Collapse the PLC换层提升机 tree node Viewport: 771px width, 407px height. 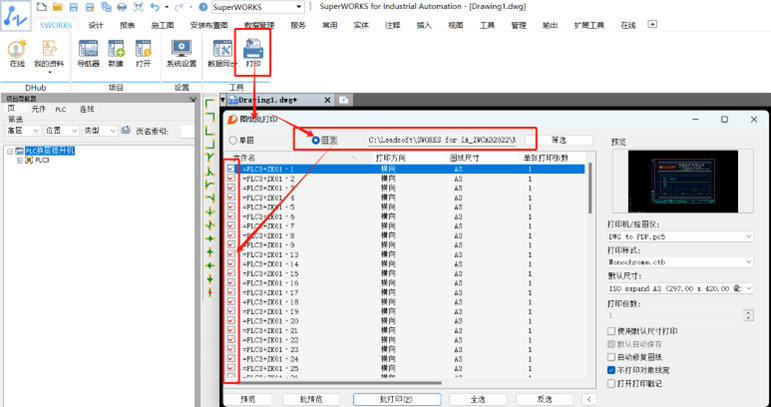[x=9, y=151]
